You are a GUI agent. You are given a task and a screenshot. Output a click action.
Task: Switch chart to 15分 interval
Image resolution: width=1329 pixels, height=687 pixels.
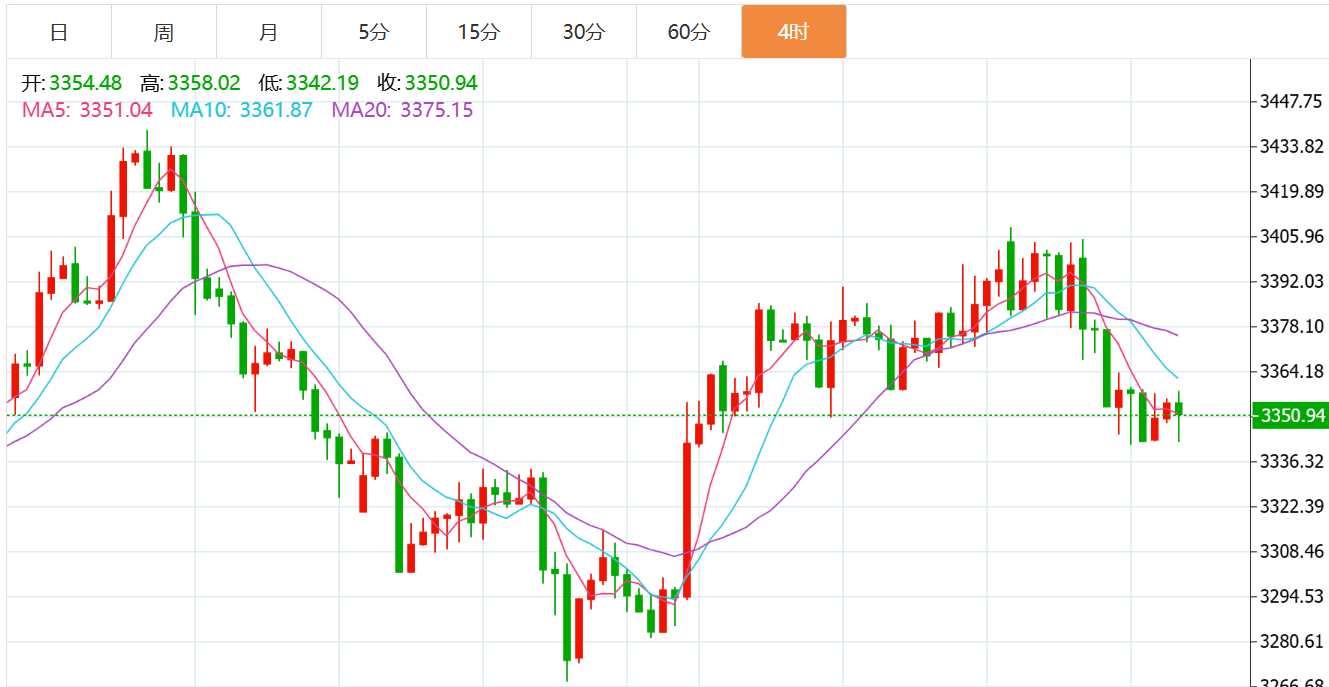(478, 32)
